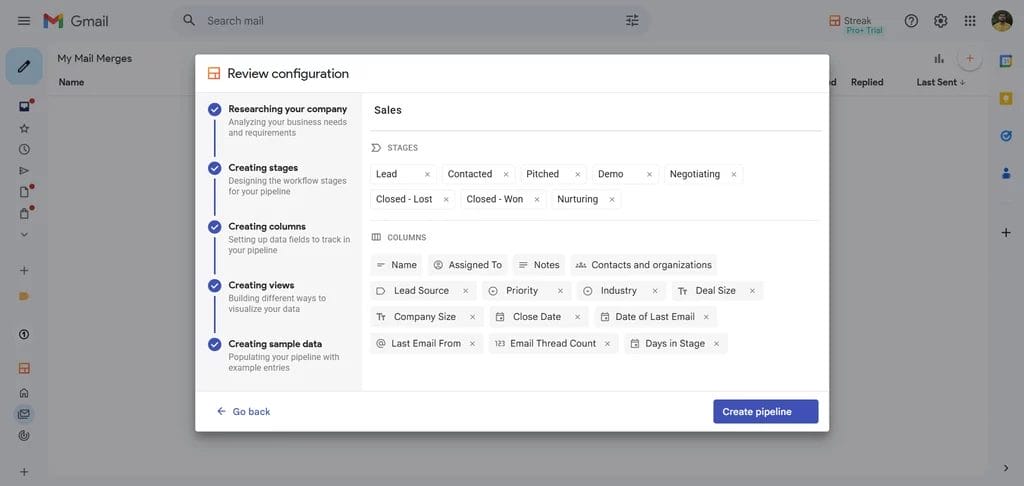Remove the Lead Source column

point(466,291)
